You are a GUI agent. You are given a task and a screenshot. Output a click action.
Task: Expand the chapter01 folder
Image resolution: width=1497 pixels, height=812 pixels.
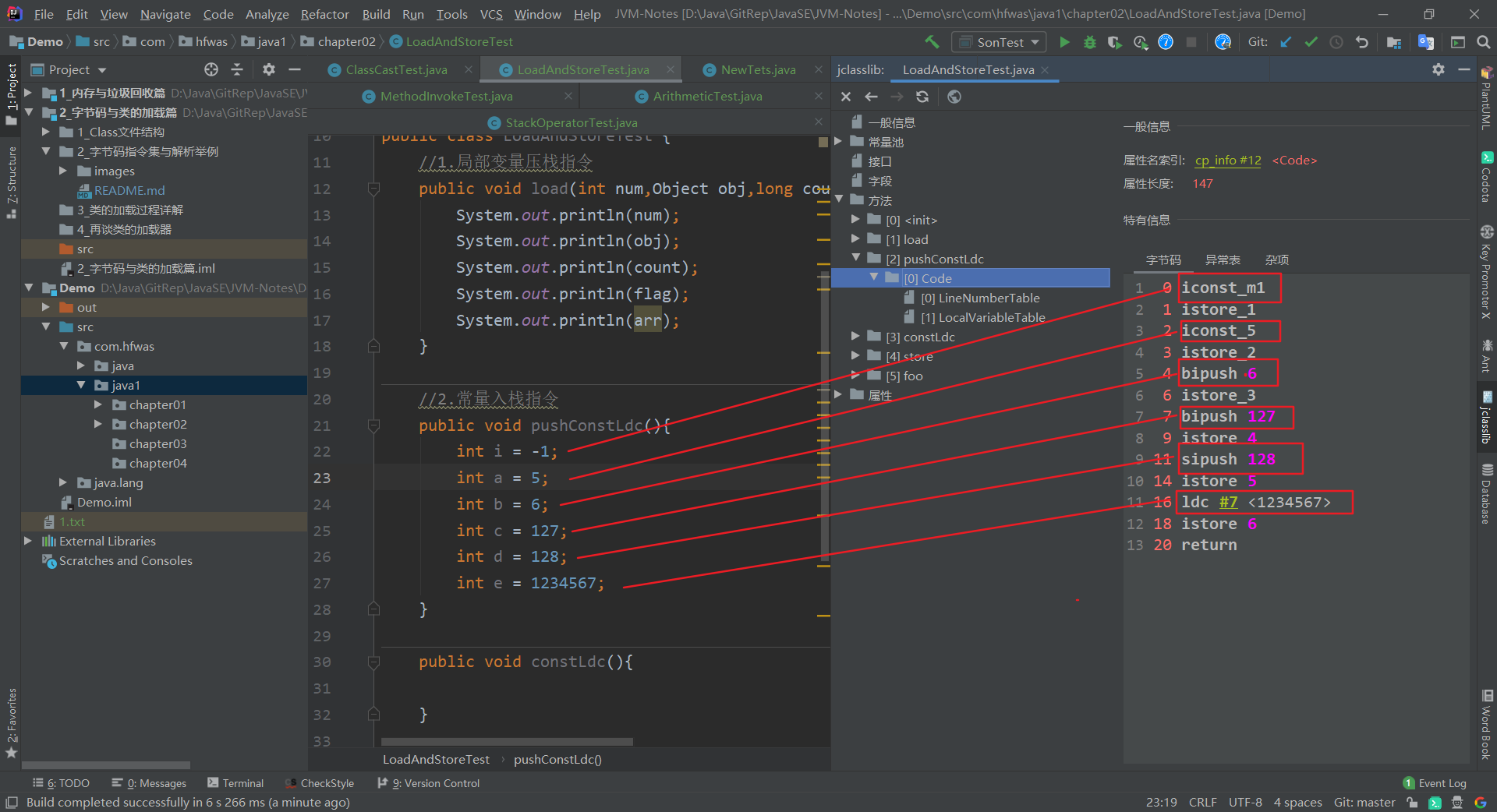pyautogui.click(x=97, y=404)
